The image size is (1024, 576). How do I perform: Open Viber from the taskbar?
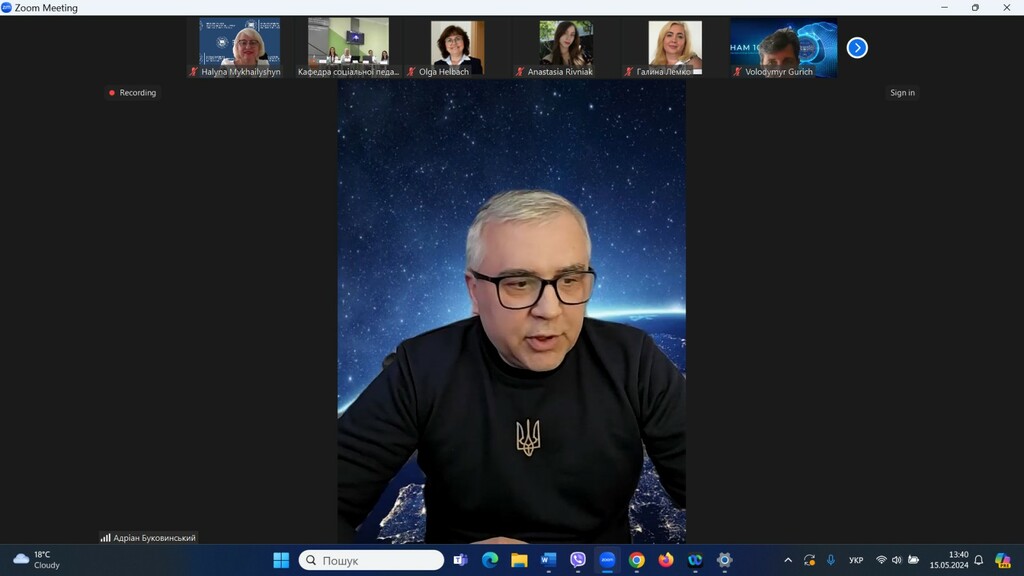(x=578, y=560)
